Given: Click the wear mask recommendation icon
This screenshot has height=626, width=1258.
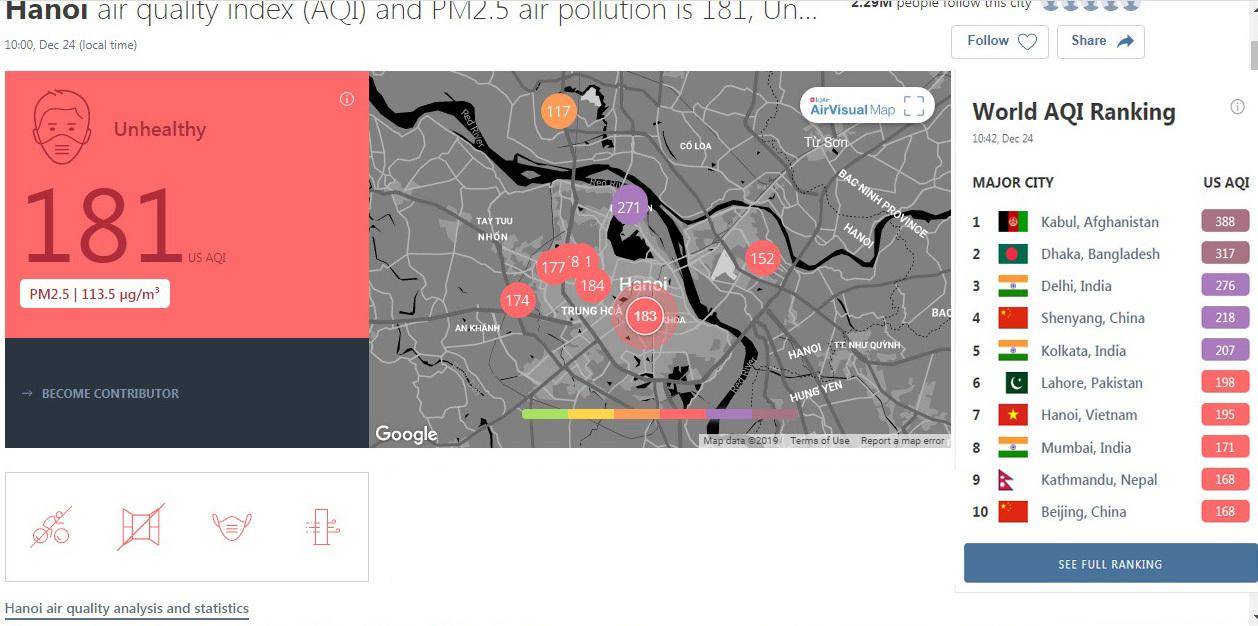Looking at the screenshot, I should click(232, 526).
